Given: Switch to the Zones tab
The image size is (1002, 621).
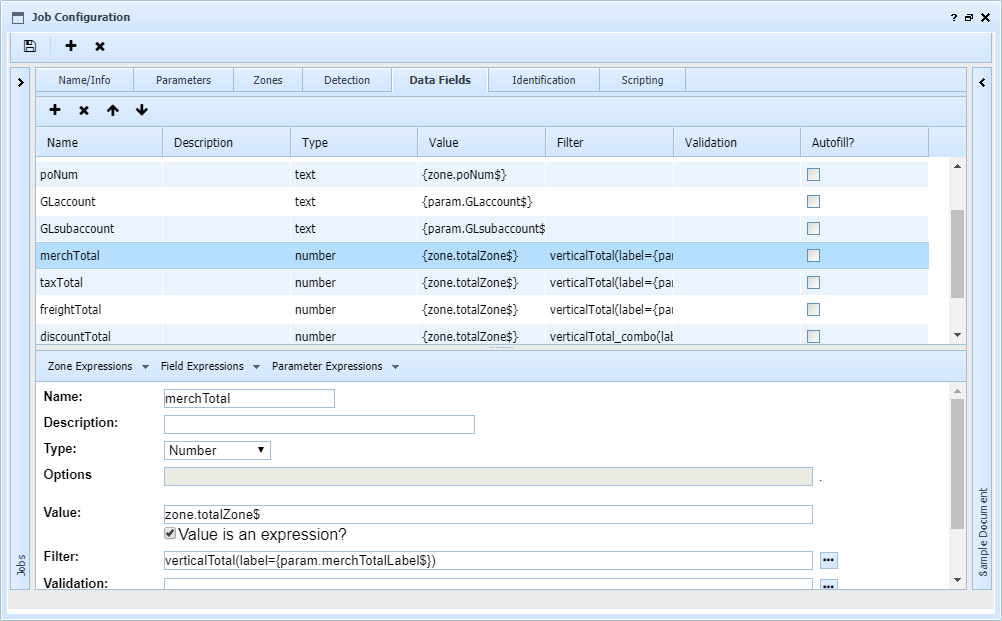Looking at the screenshot, I should point(267,80).
